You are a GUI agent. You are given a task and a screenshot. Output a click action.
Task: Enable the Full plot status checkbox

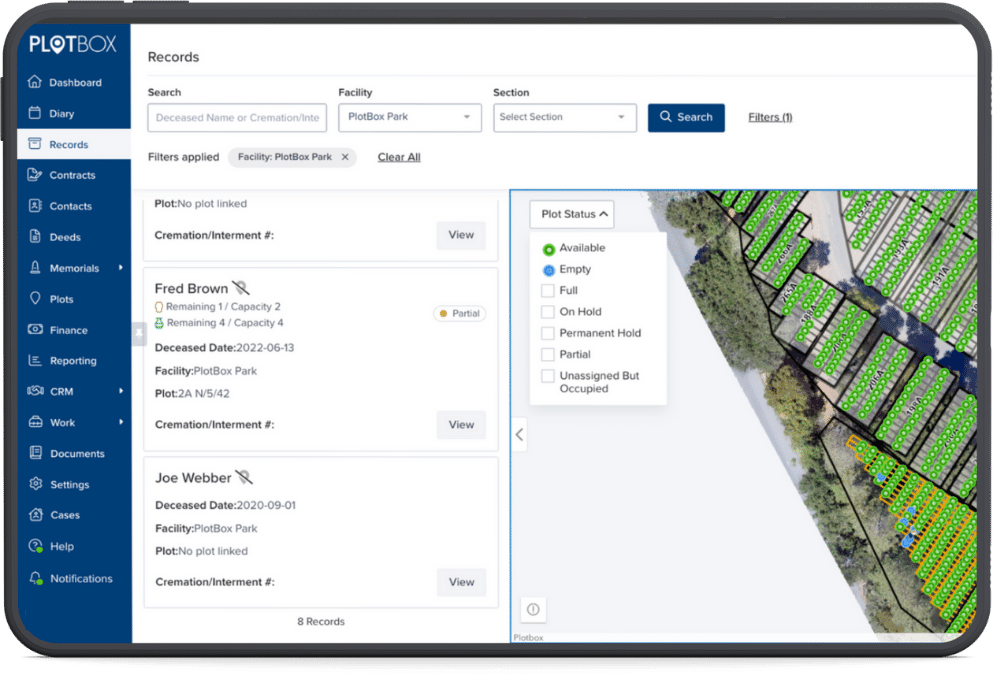[547, 291]
